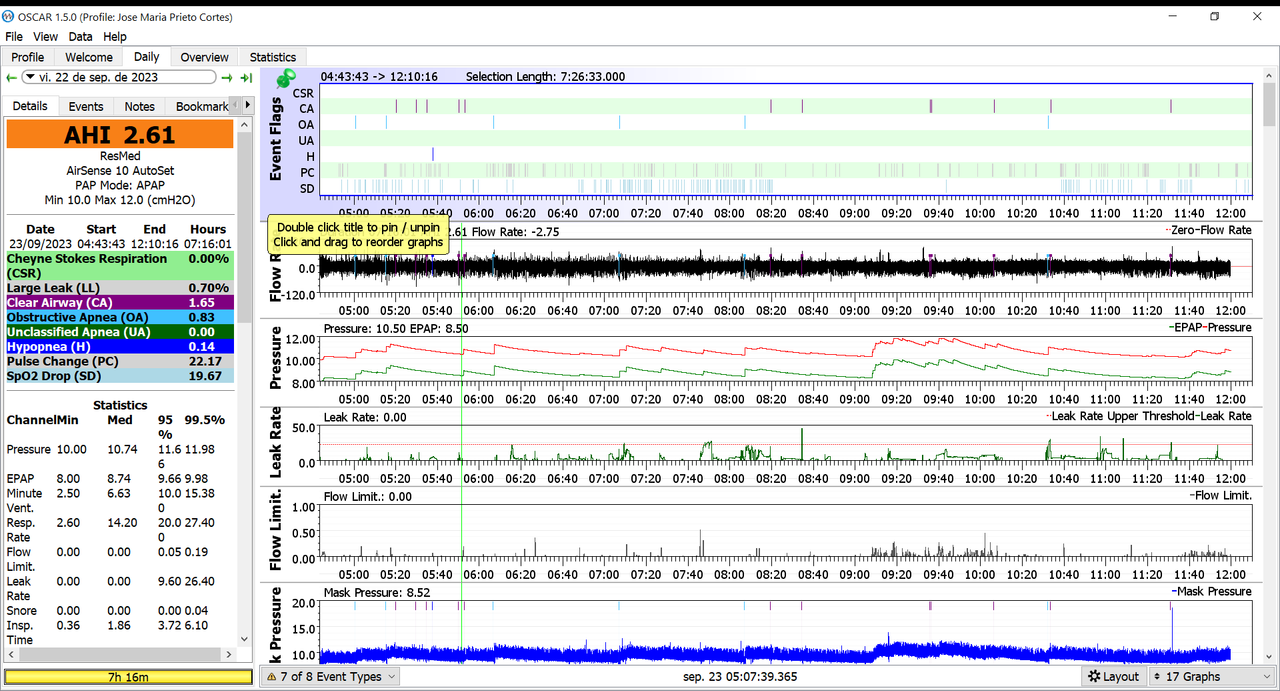This screenshot has height=691, width=1280.
Task: Click the session hours '07:16:01' value
Action: [x=208, y=243]
